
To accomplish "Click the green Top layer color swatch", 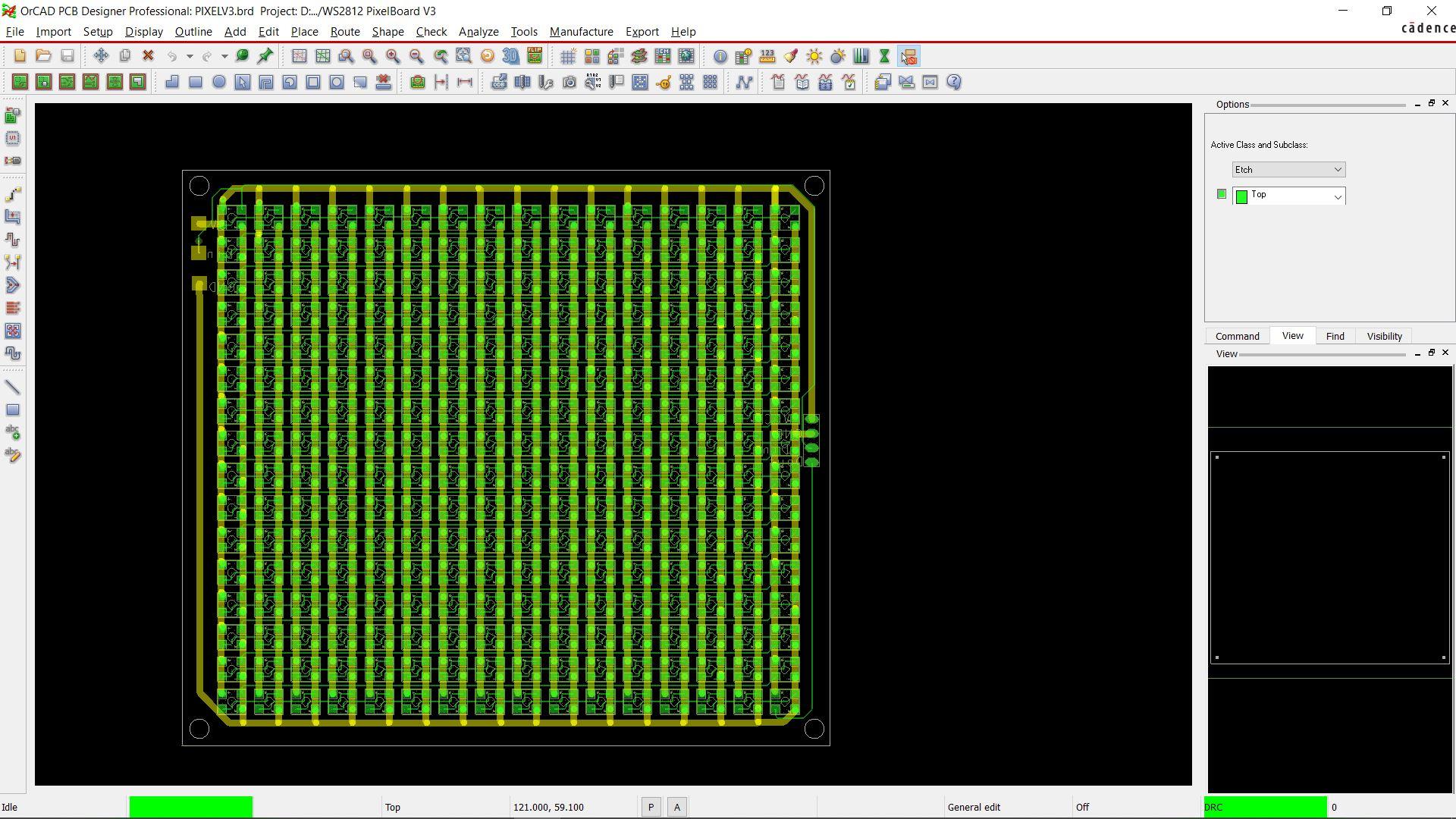I will click(x=1241, y=196).
